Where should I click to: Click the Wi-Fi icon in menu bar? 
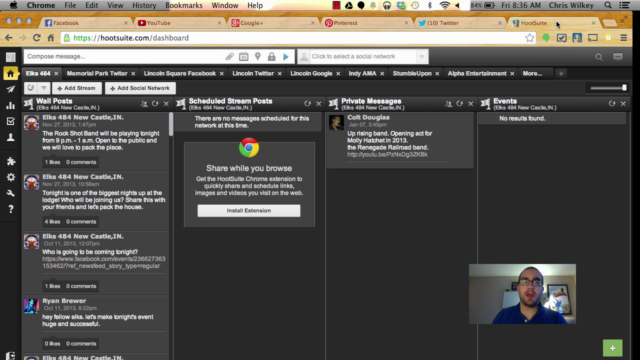(x=444, y=5)
